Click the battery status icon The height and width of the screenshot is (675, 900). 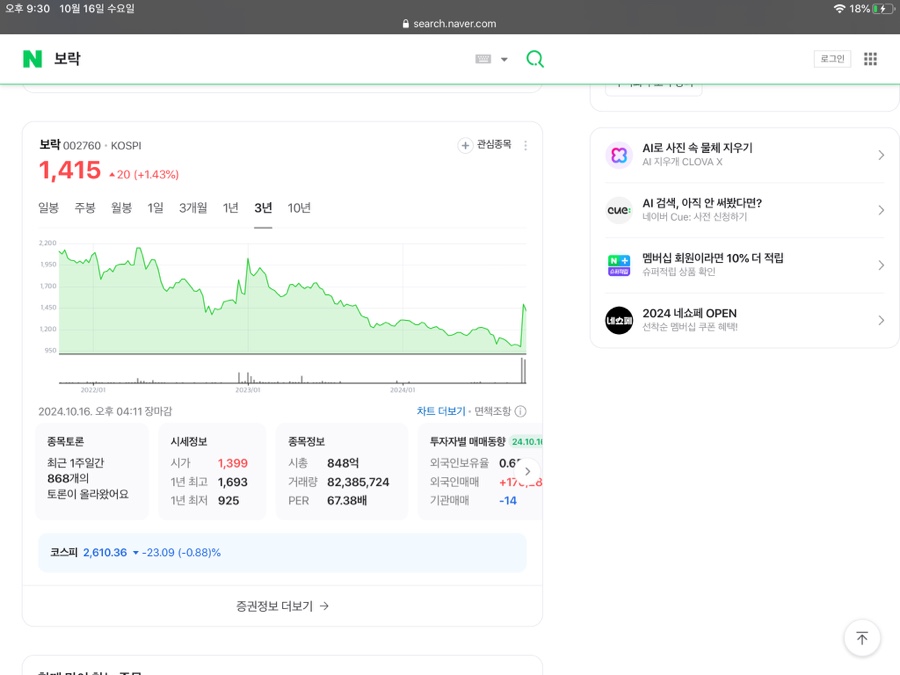coord(883,9)
